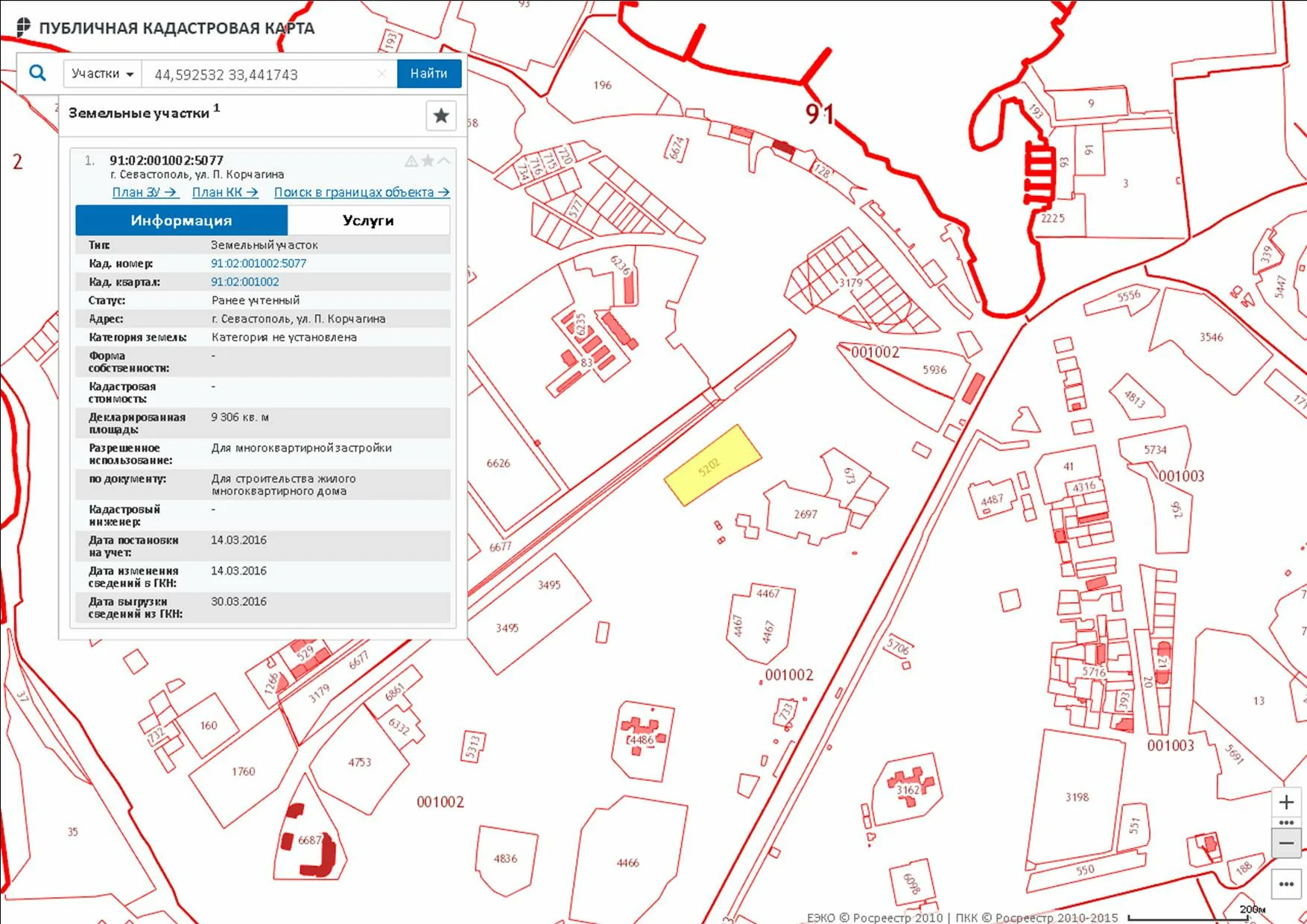Viewport: 1307px width, 924px height.
Task: Click the value 9 306 кв. м
Action: [240, 417]
